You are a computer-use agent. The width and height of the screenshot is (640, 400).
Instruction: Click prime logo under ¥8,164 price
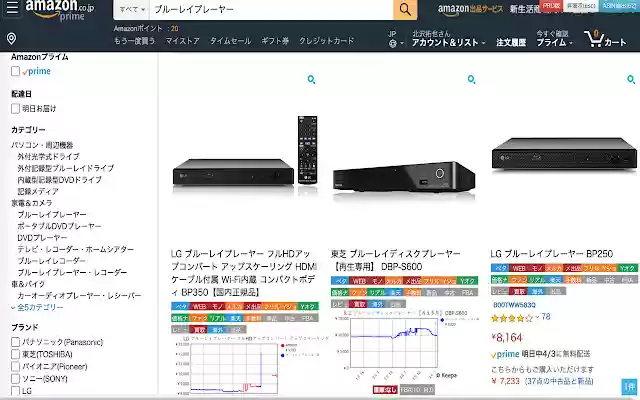click(505, 354)
